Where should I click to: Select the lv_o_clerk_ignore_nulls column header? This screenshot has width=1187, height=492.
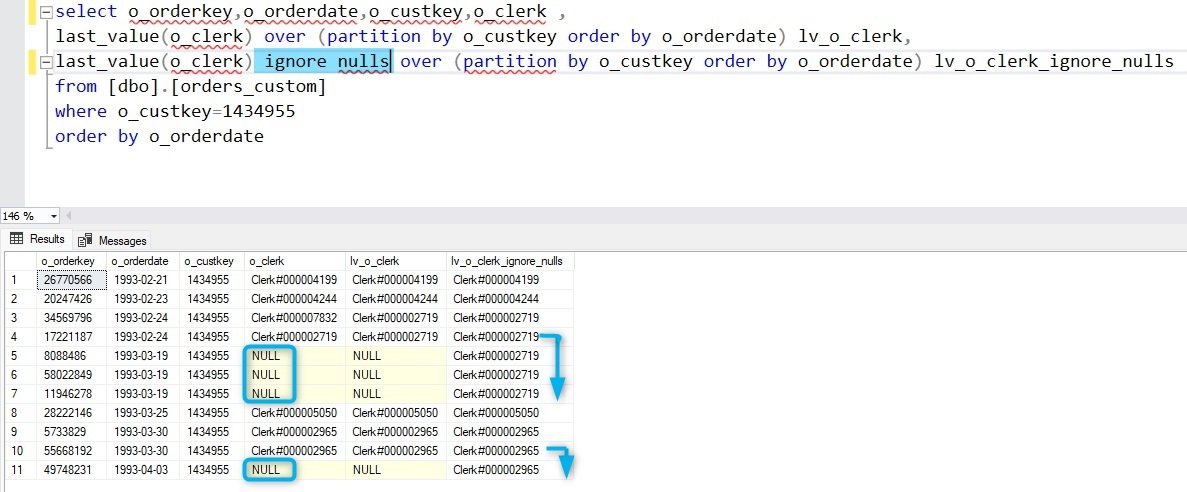pyautogui.click(x=510, y=261)
